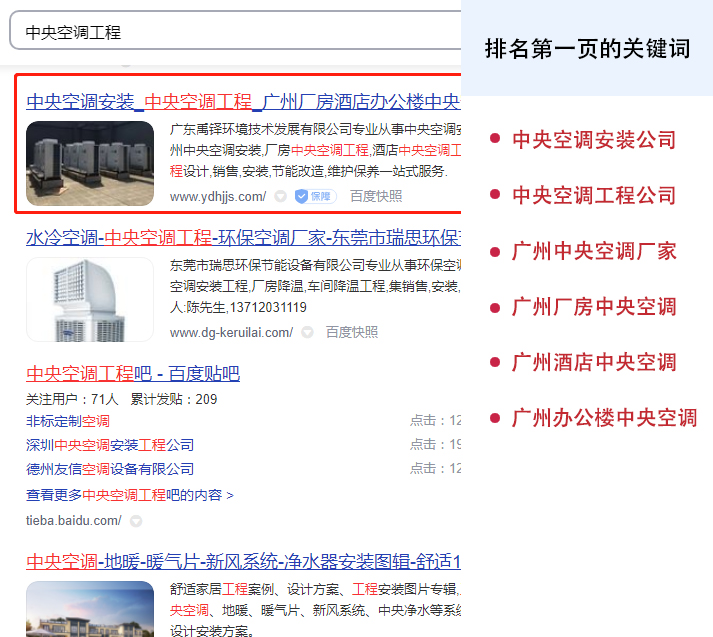Click the 保障 badge in first result
The image size is (713, 637).
point(315,196)
